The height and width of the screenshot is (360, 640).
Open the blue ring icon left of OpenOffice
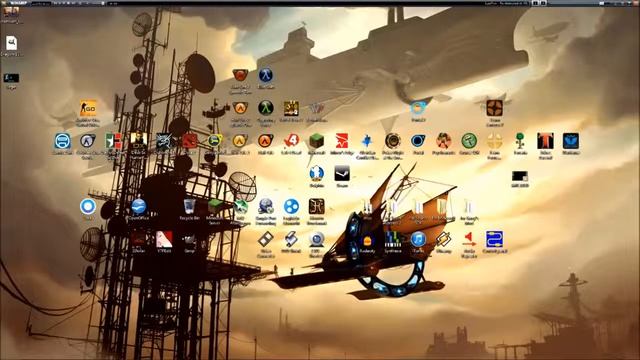click(88, 207)
